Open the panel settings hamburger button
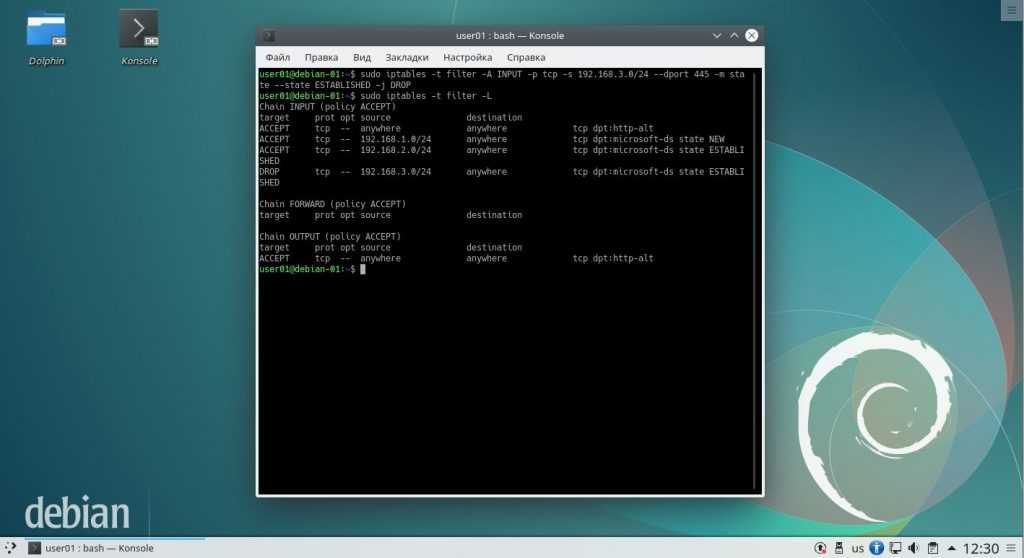 coord(1013,548)
